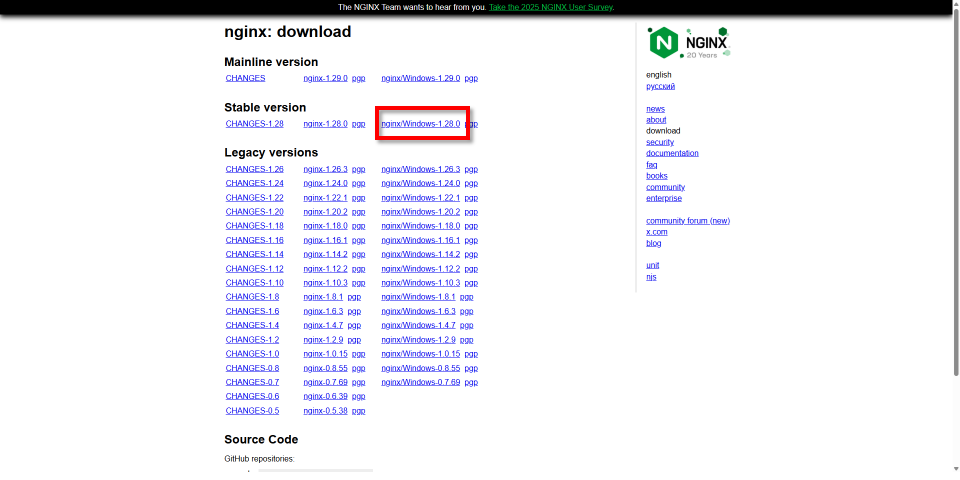Download legacy nginx/Windows-1.26.3
960x480 pixels.
point(420,169)
